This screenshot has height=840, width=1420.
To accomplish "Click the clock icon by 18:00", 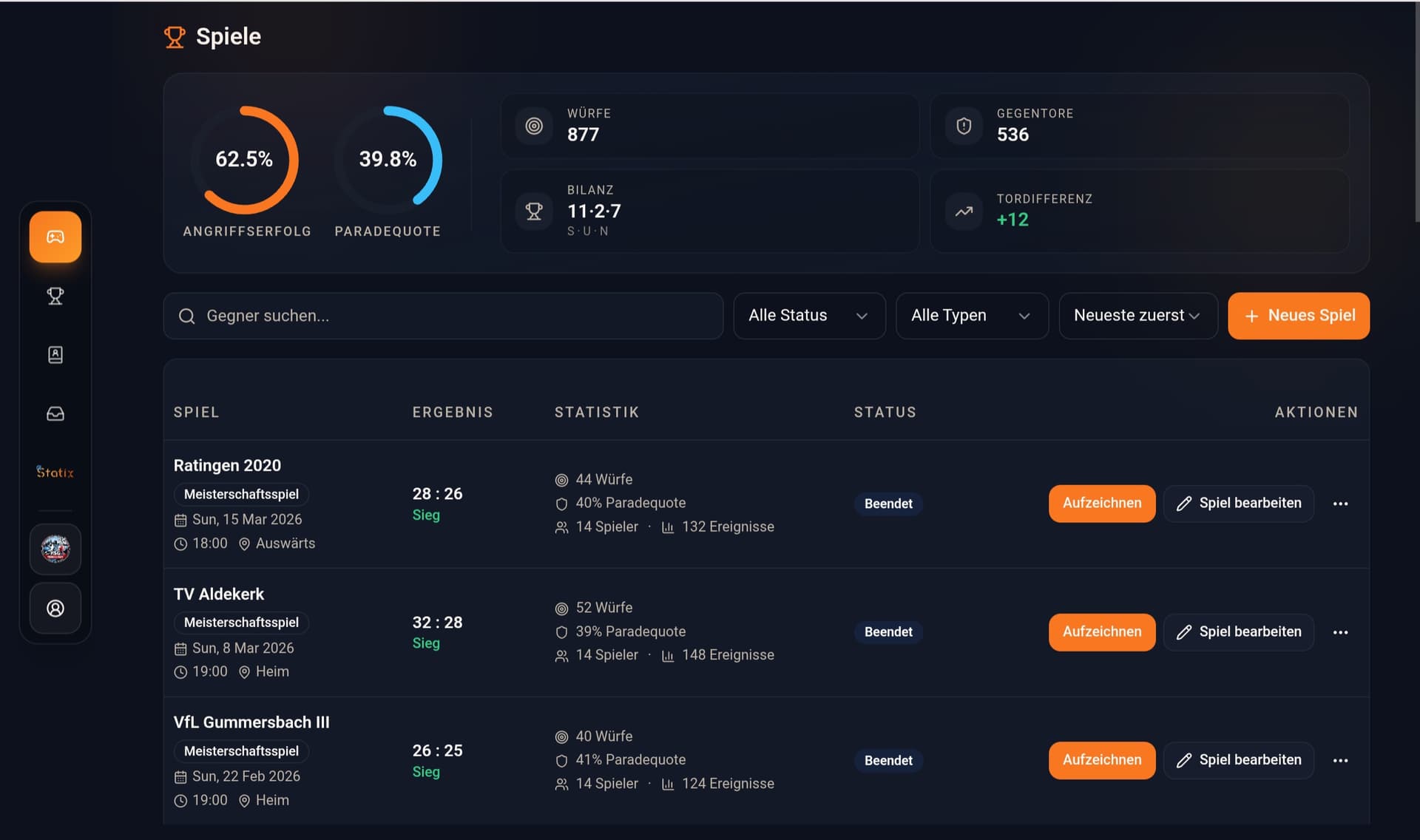I will coord(180,544).
